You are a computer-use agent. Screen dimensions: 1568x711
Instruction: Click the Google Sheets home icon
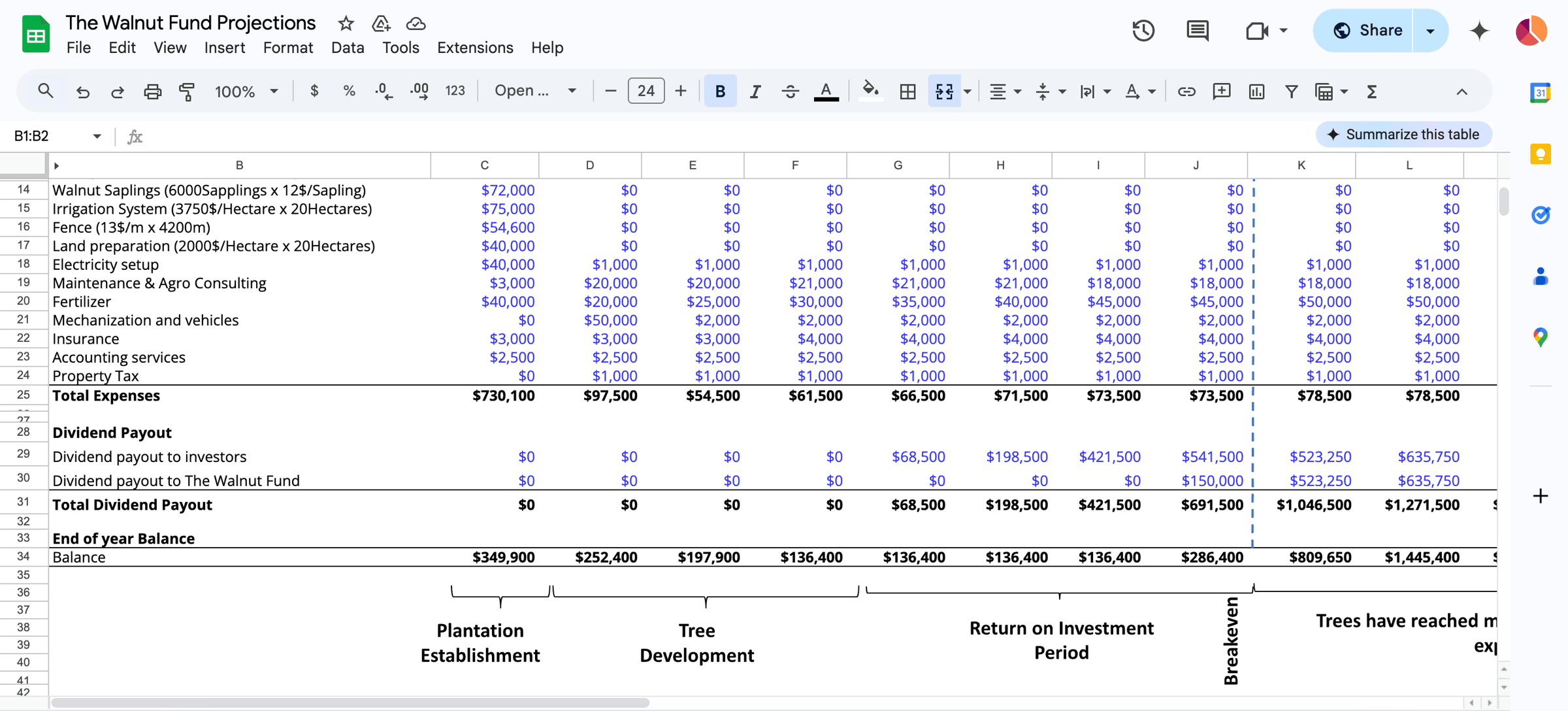[x=36, y=33]
